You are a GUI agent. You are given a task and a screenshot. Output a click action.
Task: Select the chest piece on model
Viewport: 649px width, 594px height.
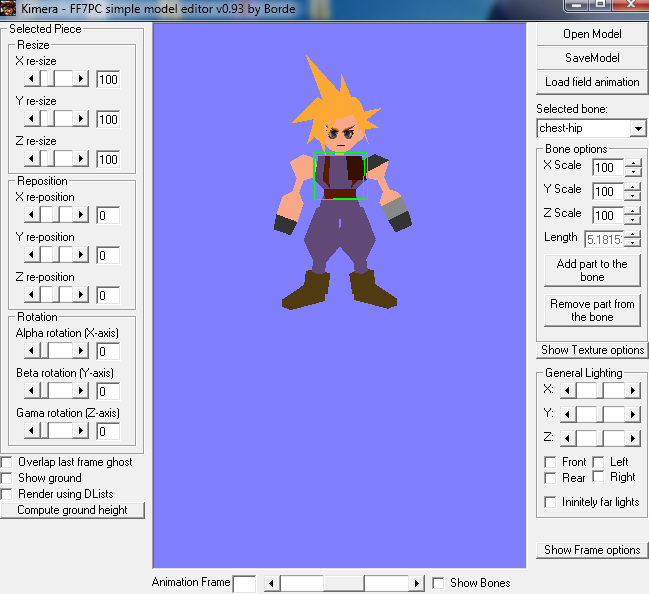[340, 176]
